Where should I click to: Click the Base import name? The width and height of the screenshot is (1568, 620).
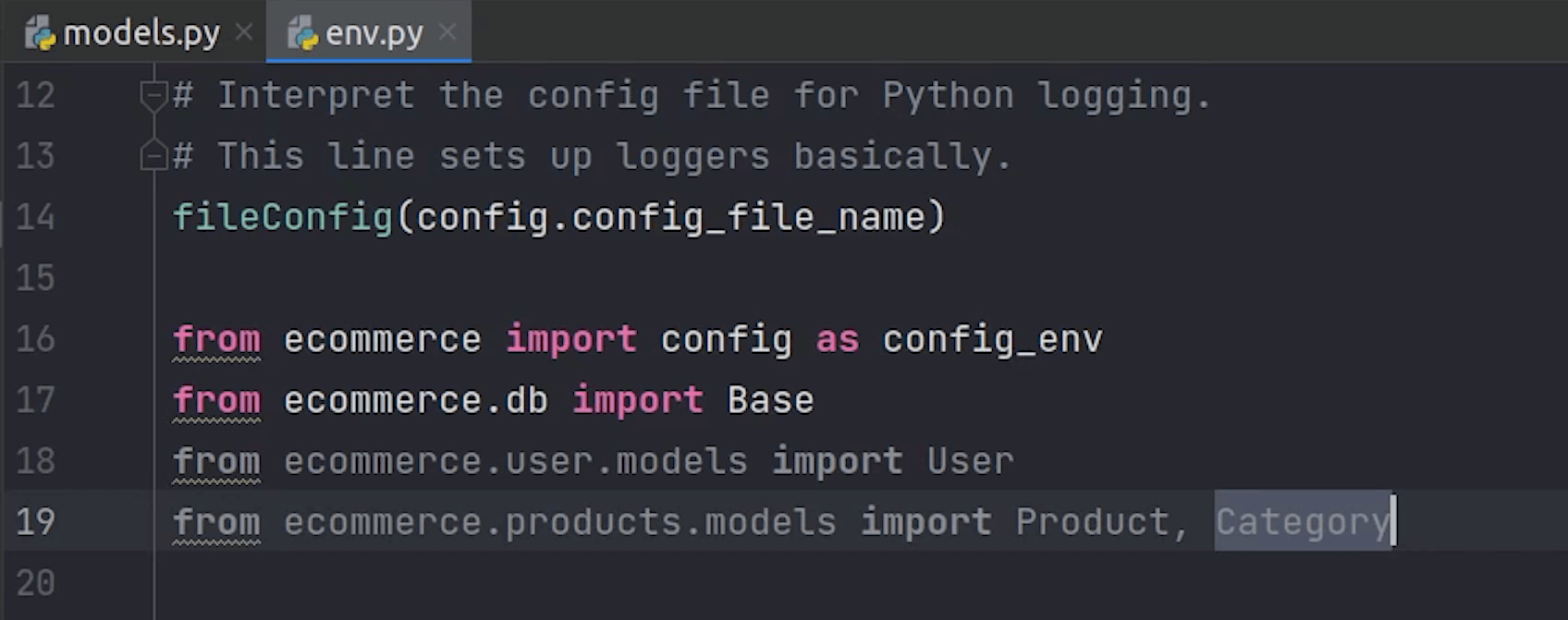click(770, 400)
